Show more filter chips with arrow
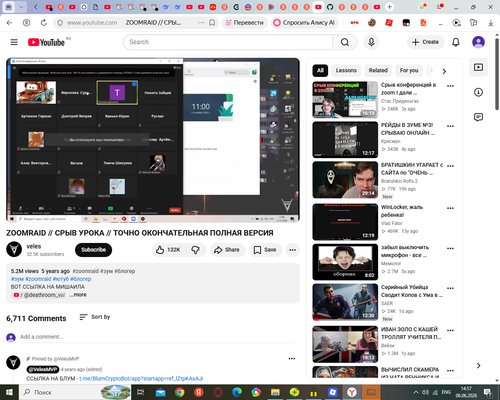Image resolution: width=500 pixels, height=400 pixels. [444, 71]
